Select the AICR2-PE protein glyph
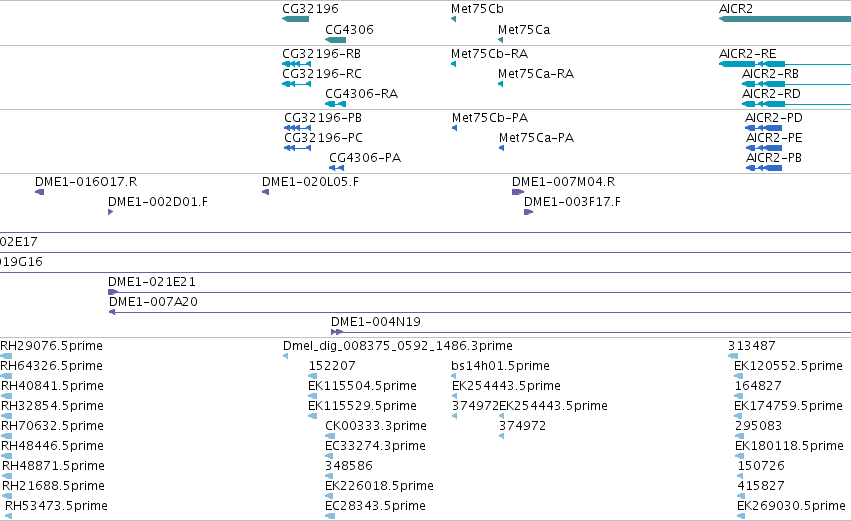The height and width of the screenshot is (521, 851). 764,148
